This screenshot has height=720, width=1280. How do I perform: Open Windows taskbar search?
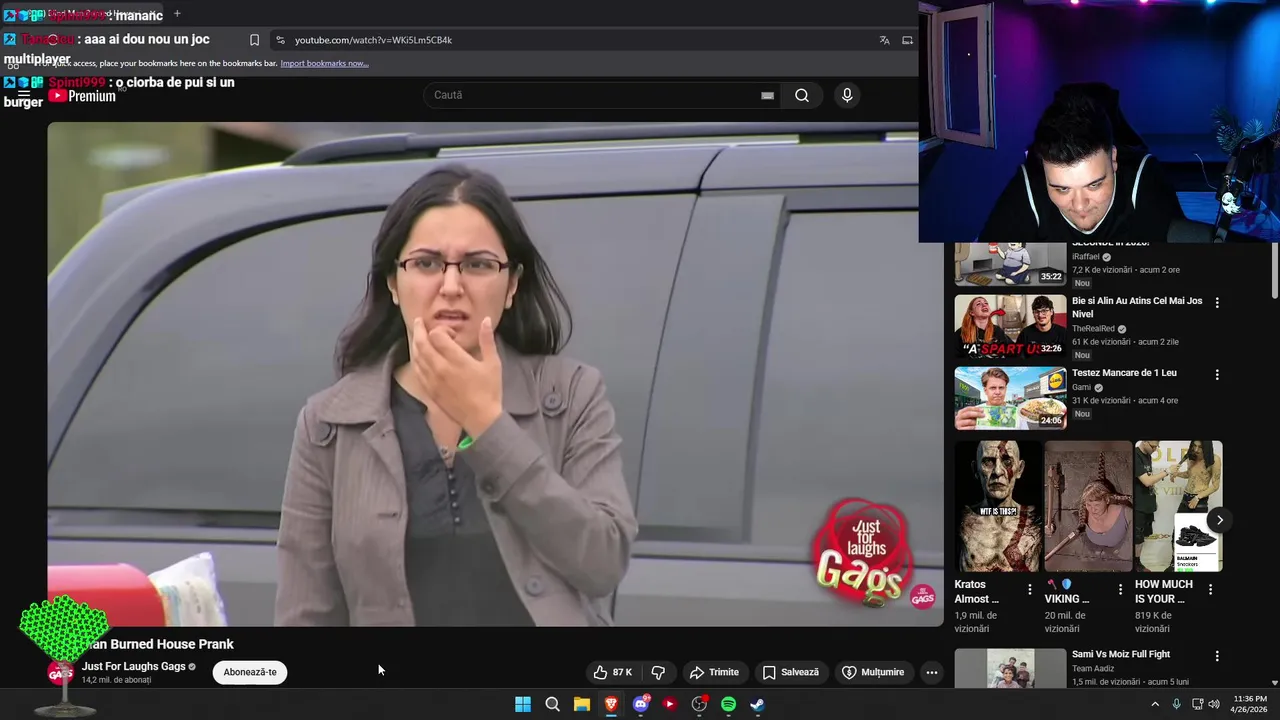point(552,704)
